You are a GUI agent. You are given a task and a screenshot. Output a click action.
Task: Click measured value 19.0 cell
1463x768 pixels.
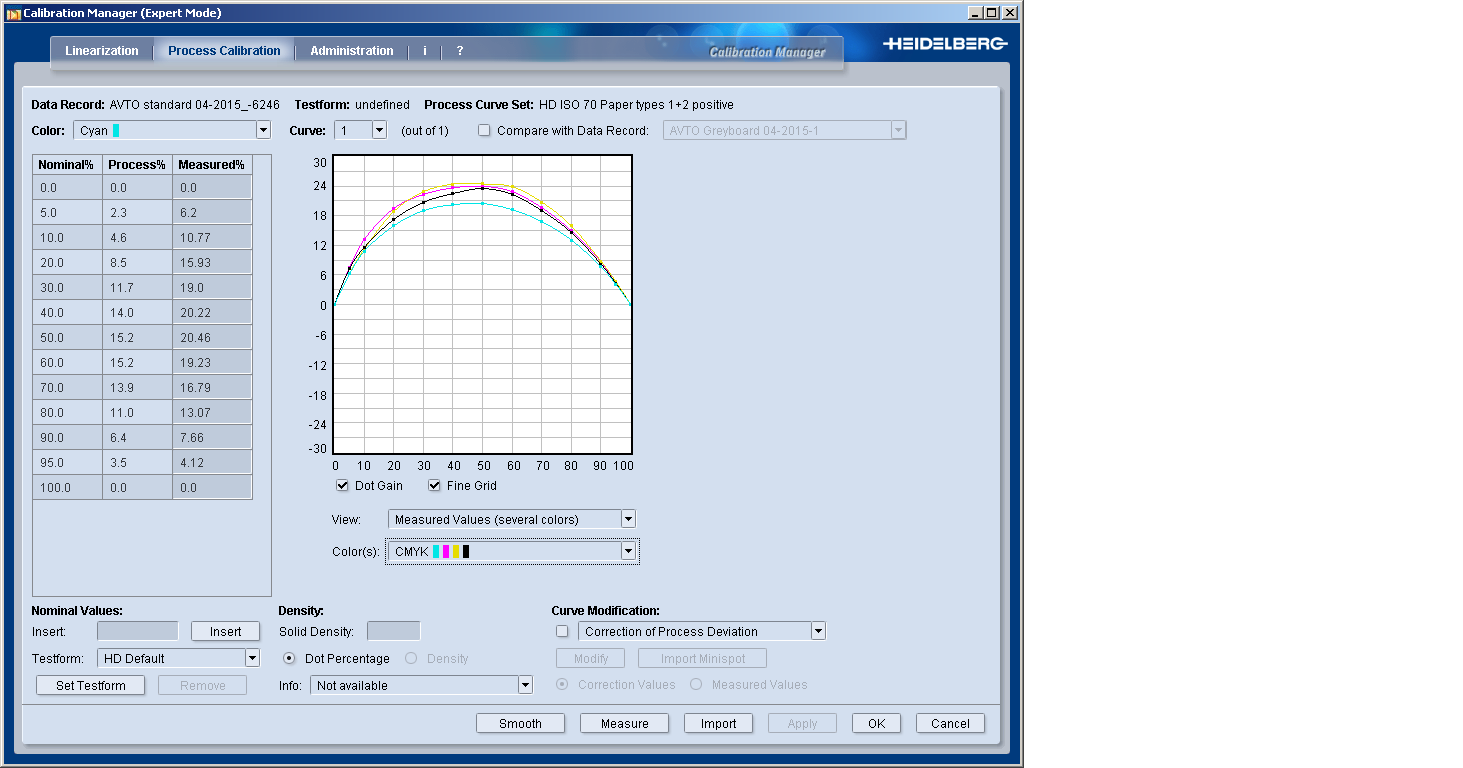point(212,287)
